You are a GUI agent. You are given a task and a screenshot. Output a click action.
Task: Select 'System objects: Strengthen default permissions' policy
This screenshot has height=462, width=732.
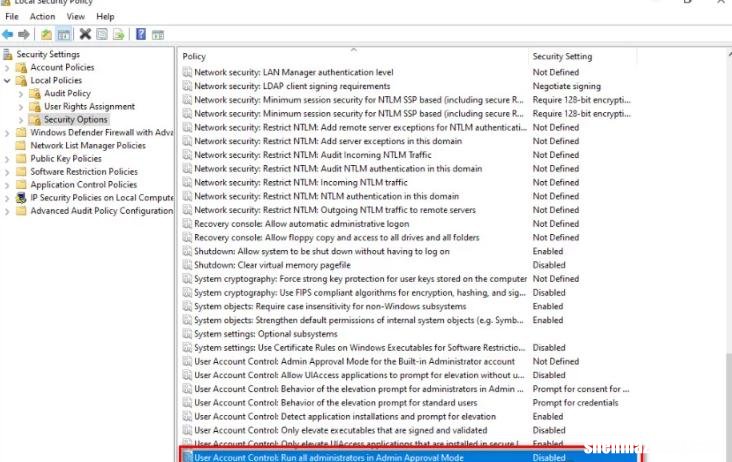click(359, 320)
